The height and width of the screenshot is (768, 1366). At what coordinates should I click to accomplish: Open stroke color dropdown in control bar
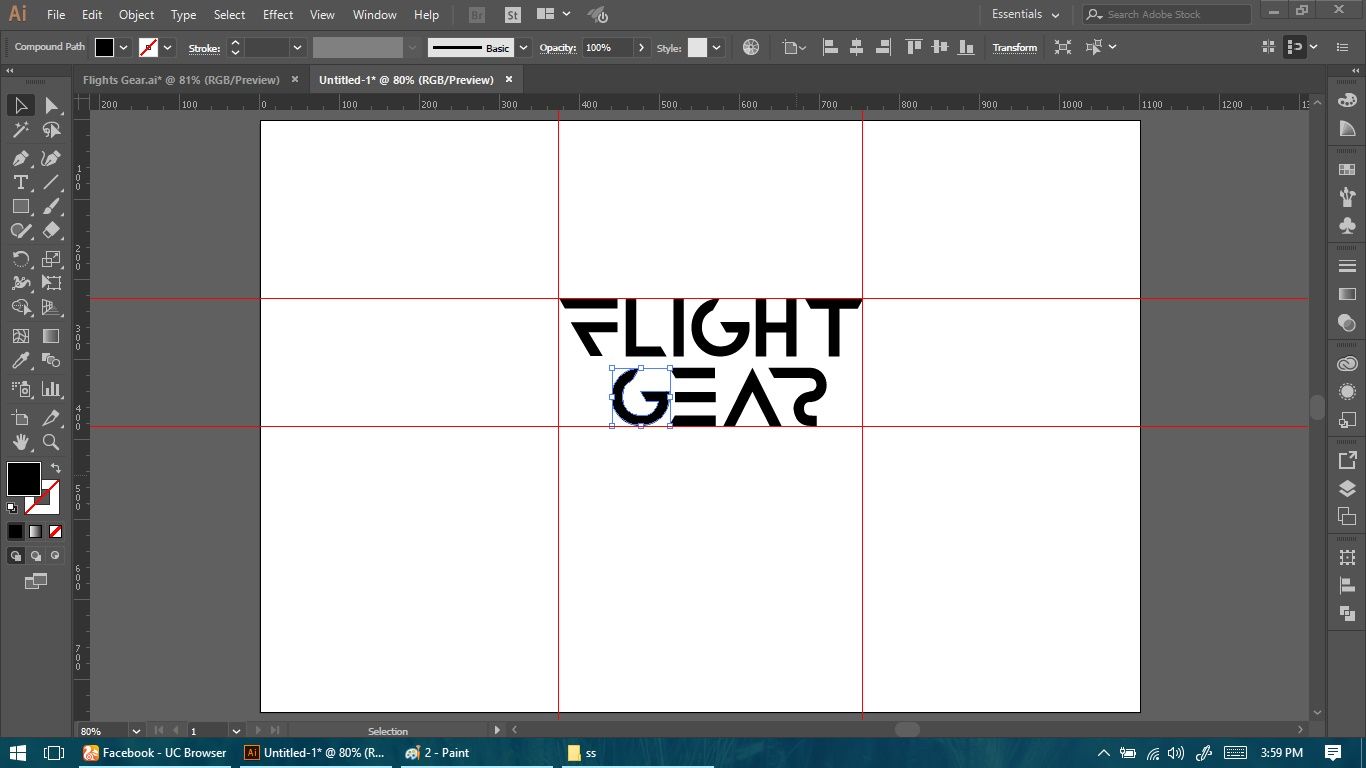click(x=168, y=47)
